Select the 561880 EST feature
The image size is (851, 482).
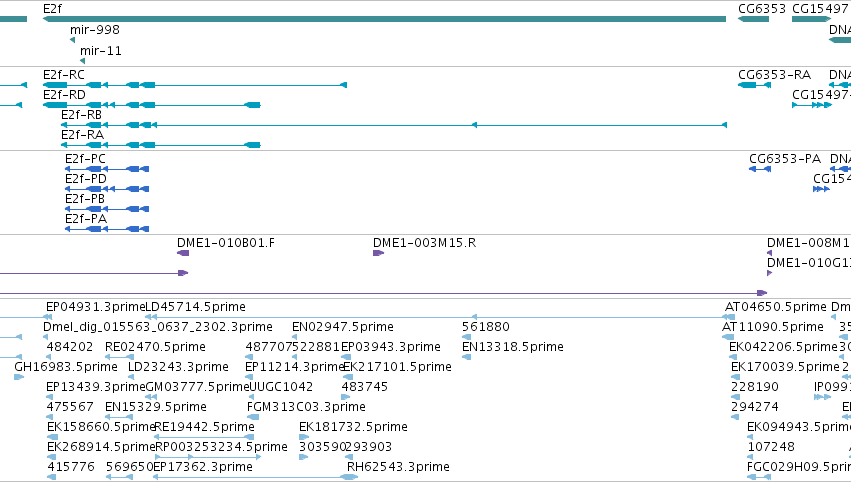click(x=466, y=337)
